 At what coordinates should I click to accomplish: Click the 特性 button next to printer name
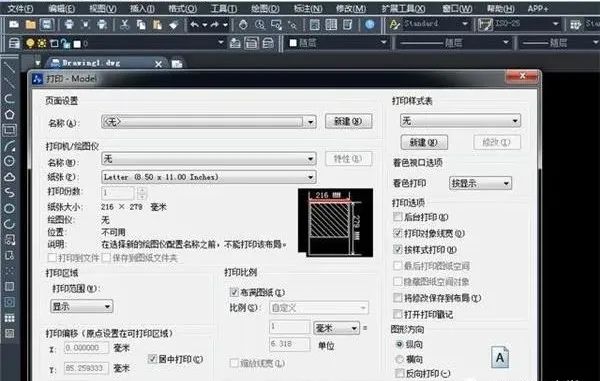348,158
